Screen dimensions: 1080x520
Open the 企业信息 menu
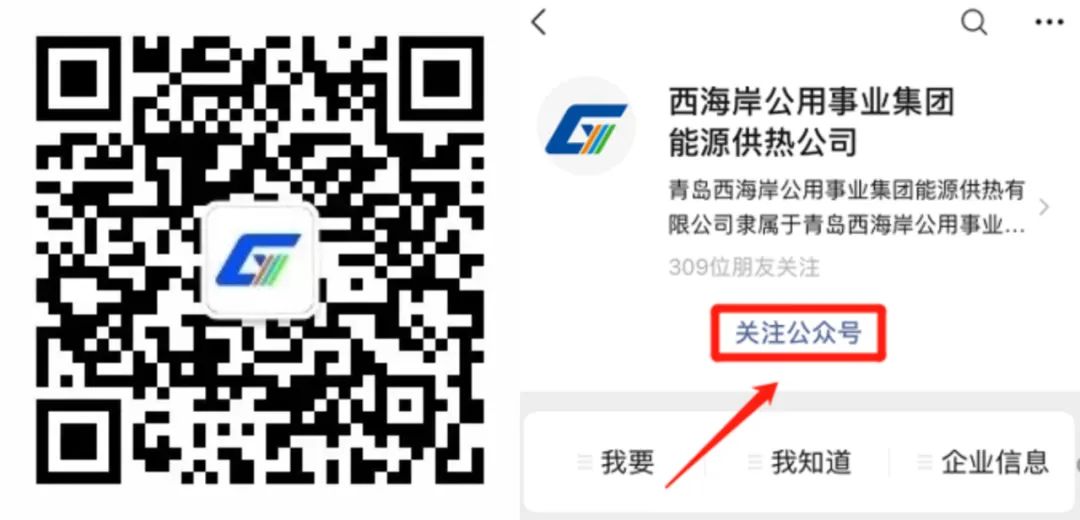coord(984,461)
